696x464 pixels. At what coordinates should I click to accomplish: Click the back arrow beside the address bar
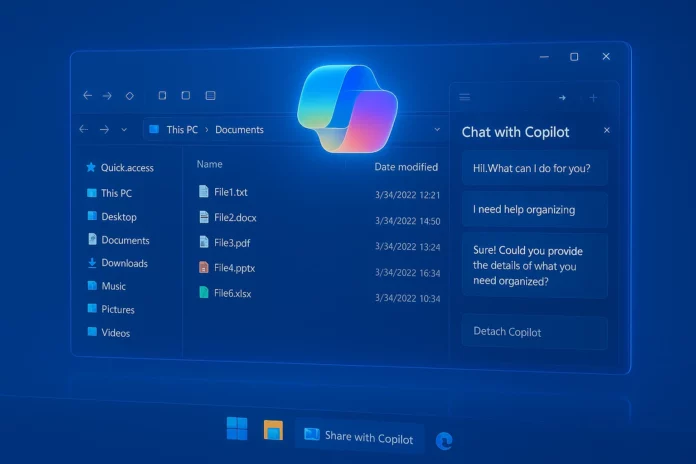(x=83, y=129)
